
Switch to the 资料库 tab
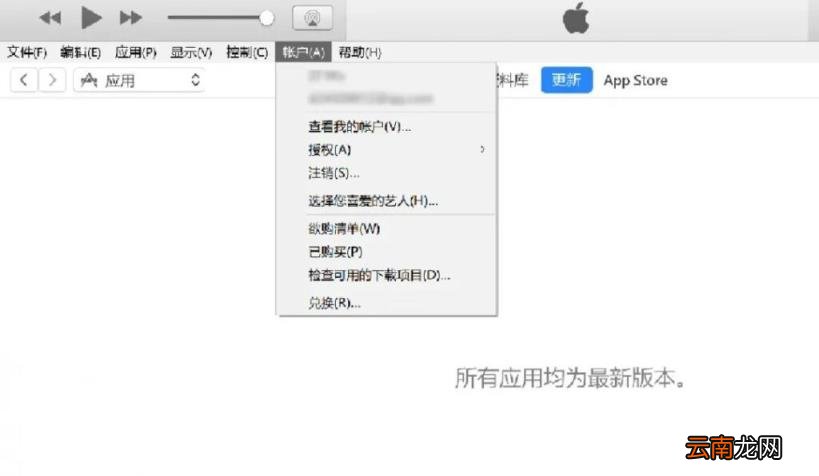(513, 80)
